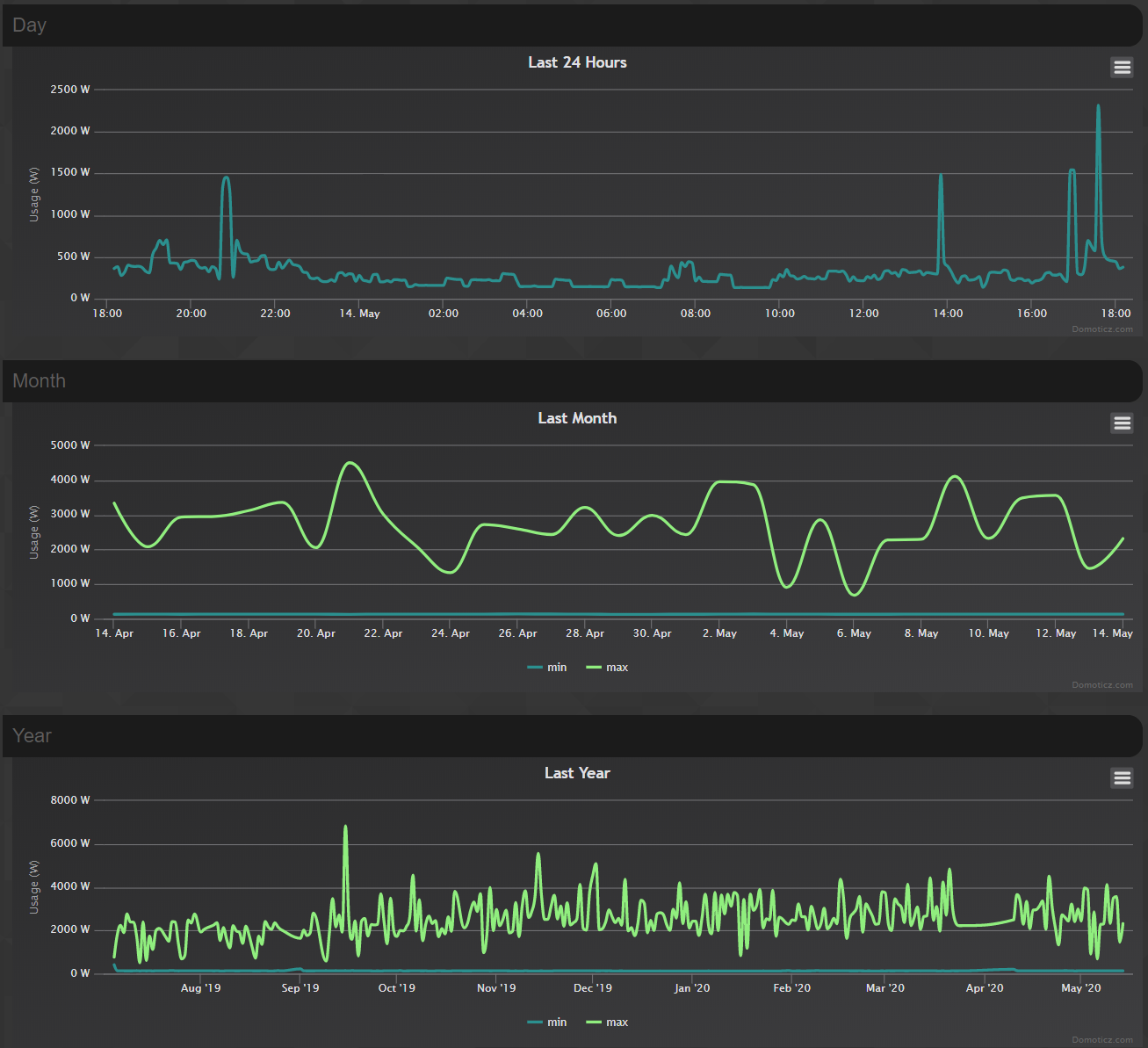Click the 10. May label on Month axis

pyautogui.click(x=989, y=633)
